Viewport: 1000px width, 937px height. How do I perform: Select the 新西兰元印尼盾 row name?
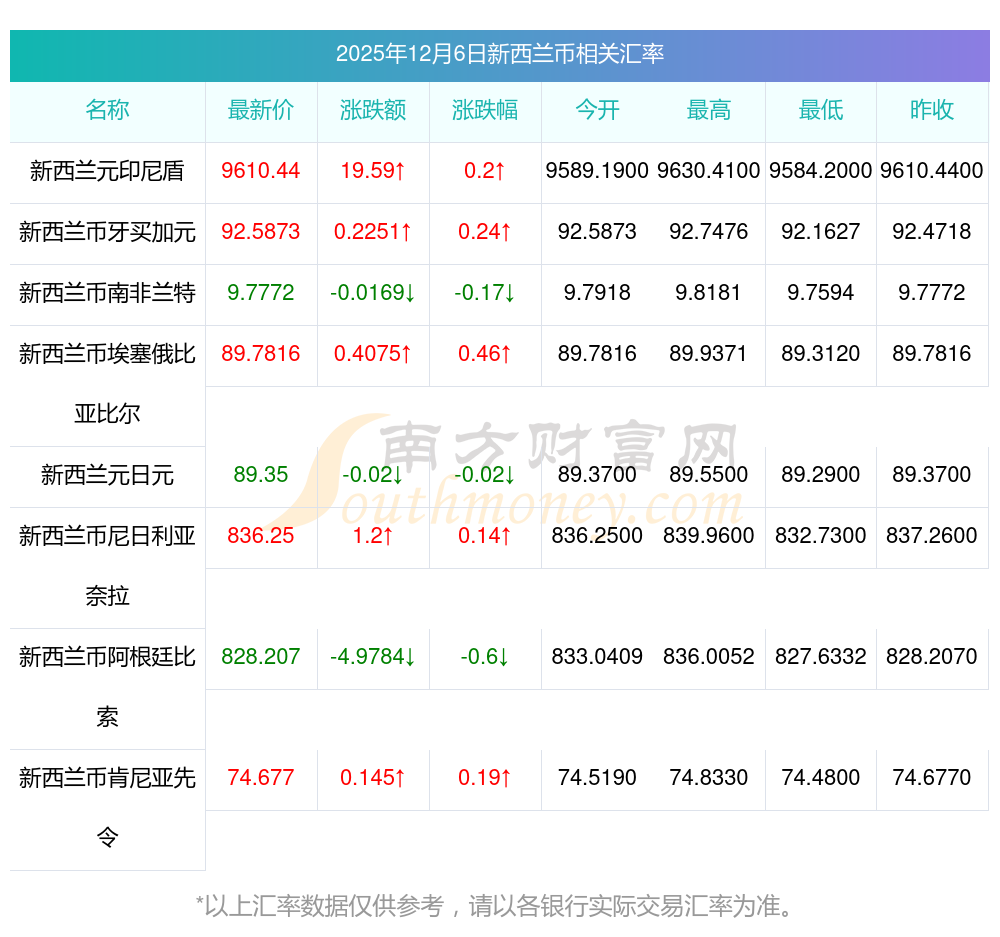point(107,171)
